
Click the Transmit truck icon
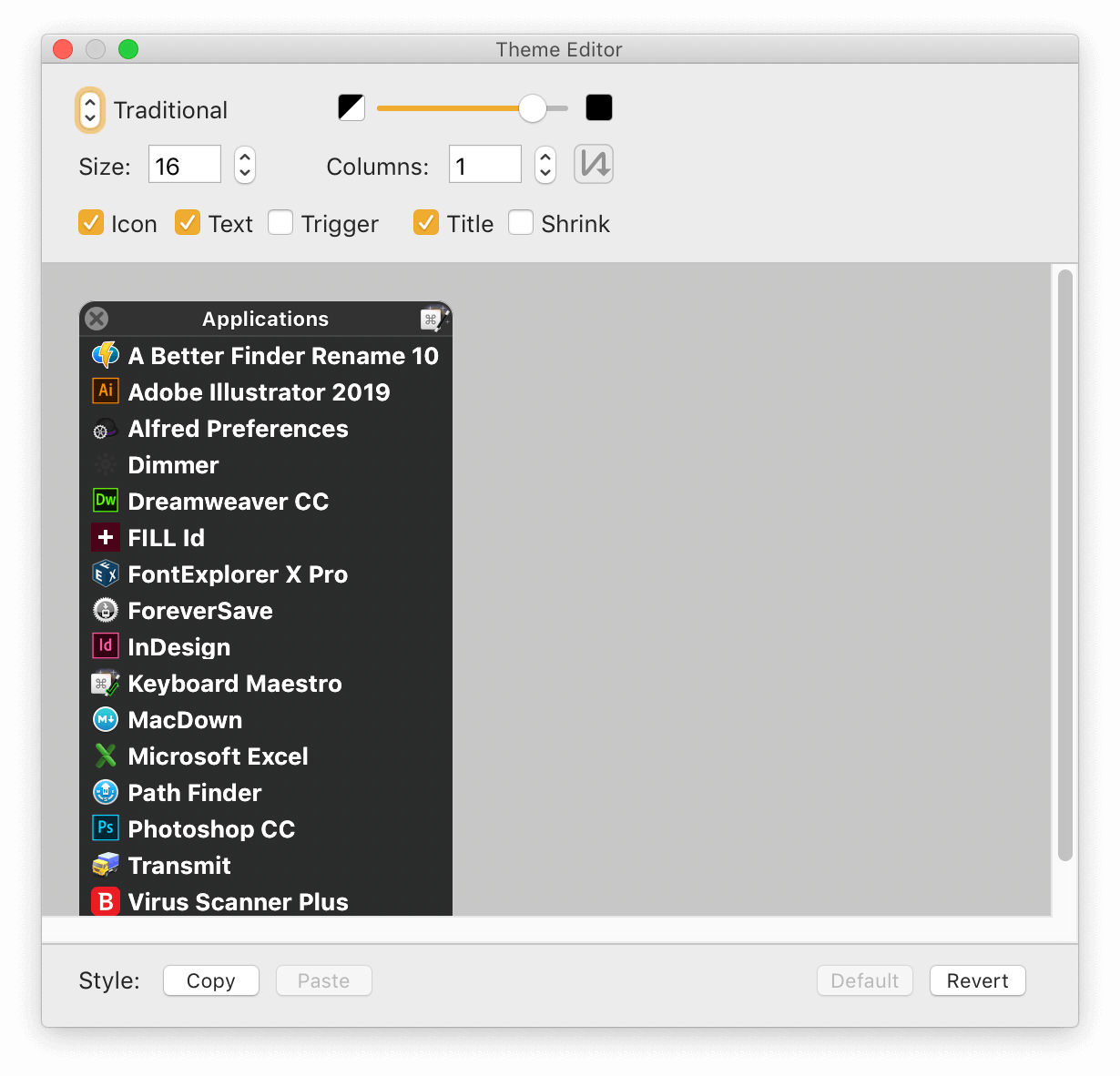[106, 865]
